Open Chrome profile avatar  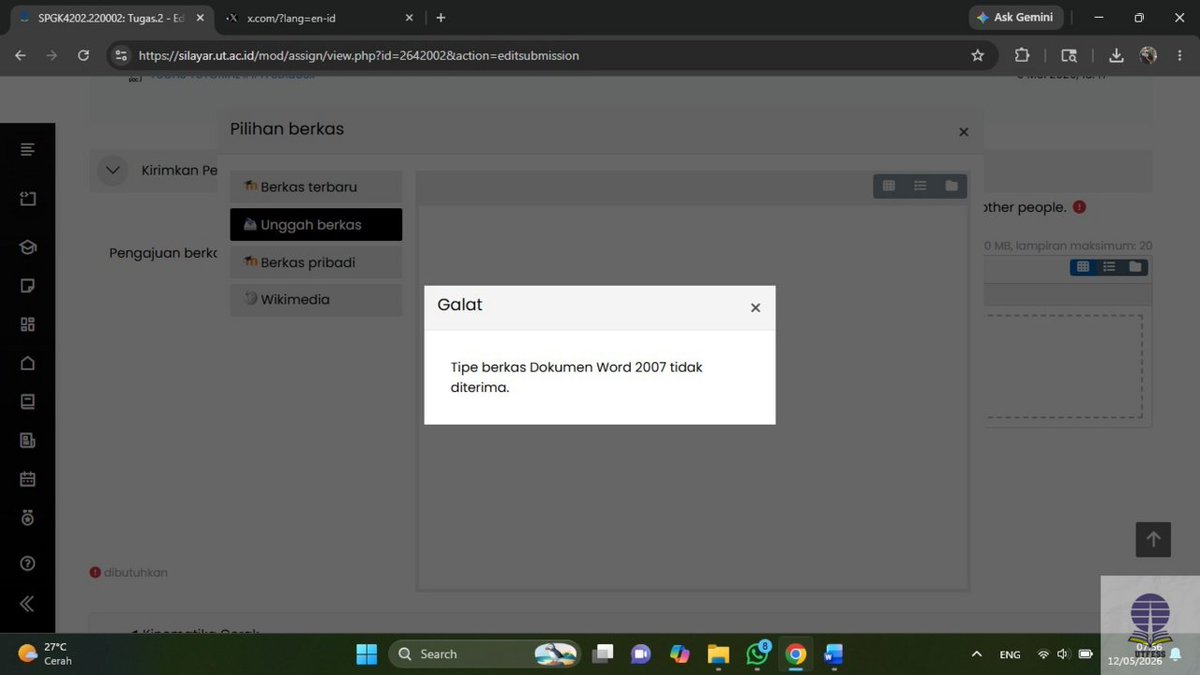(1148, 56)
